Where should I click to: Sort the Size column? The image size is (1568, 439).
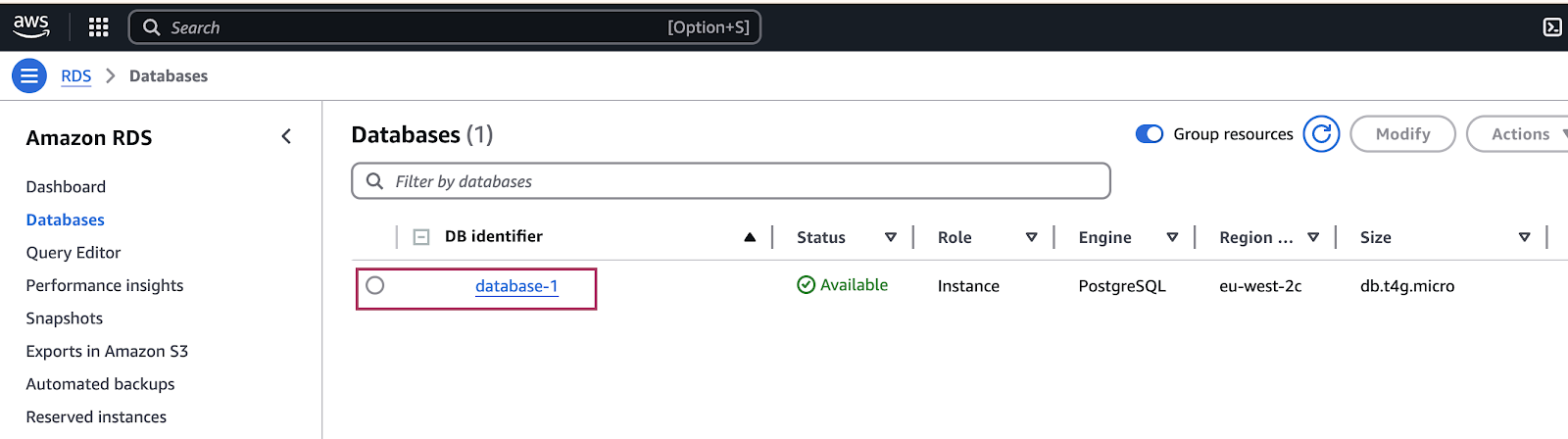point(1524,237)
